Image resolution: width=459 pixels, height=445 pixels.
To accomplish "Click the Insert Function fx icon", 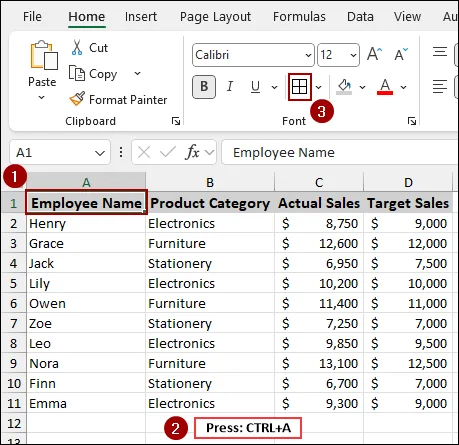I will tap(192, 152).
